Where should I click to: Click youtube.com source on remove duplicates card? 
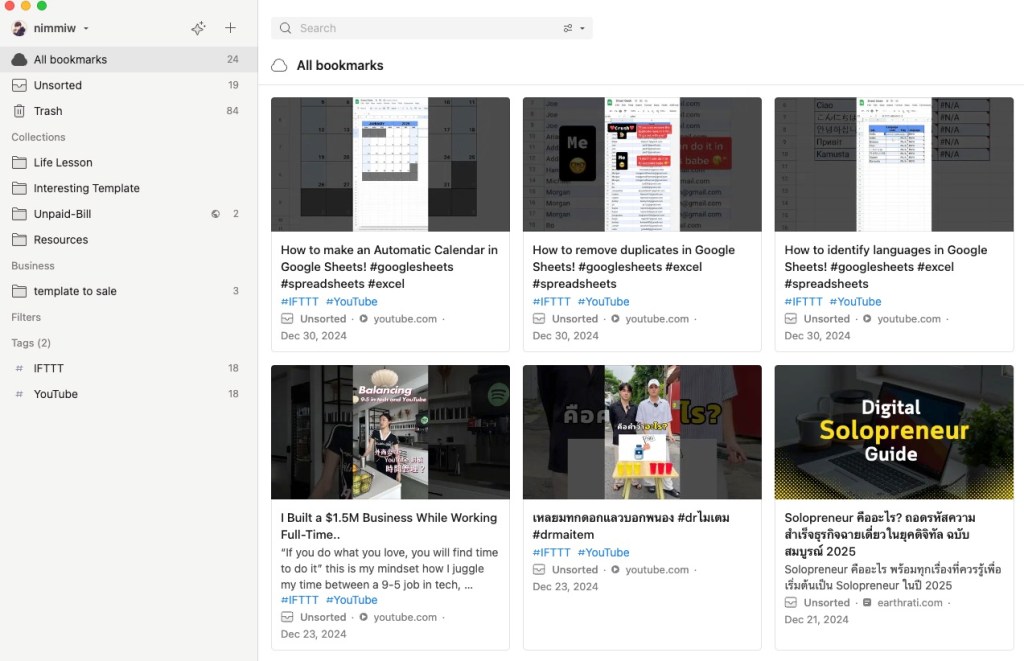click(657, 319)
